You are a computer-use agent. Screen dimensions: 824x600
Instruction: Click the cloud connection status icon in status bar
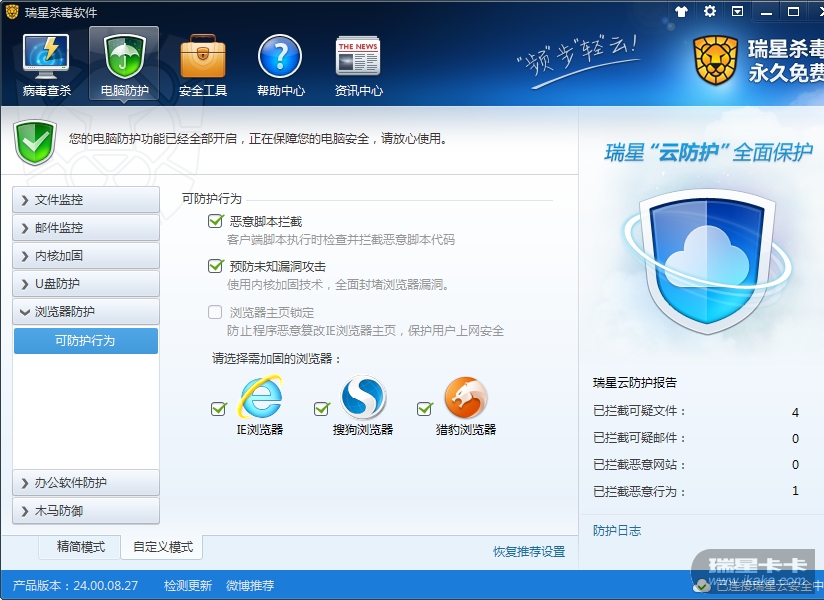pyautogui.click(x=701, y=585)
